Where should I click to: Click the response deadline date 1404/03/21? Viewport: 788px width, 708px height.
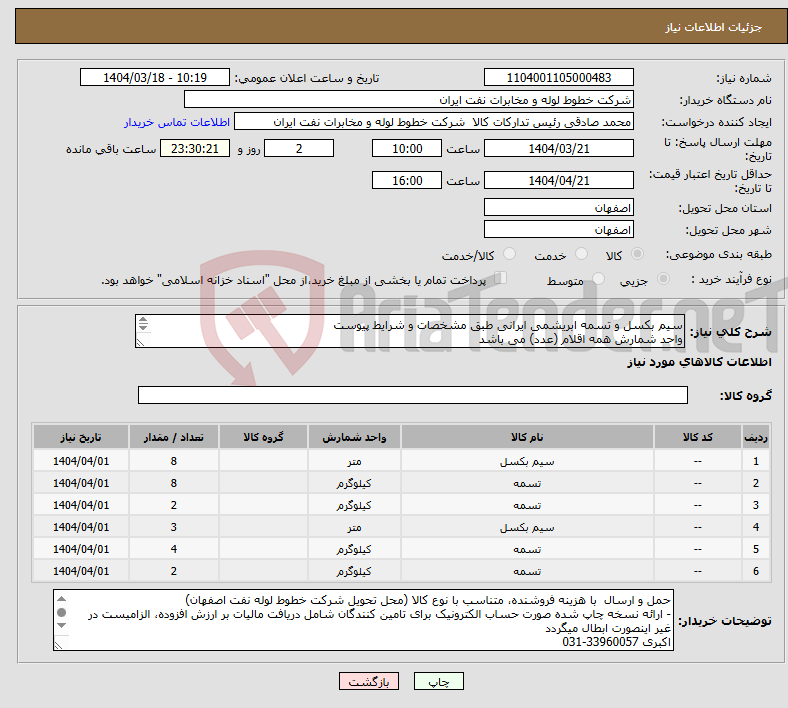(558, 149)
